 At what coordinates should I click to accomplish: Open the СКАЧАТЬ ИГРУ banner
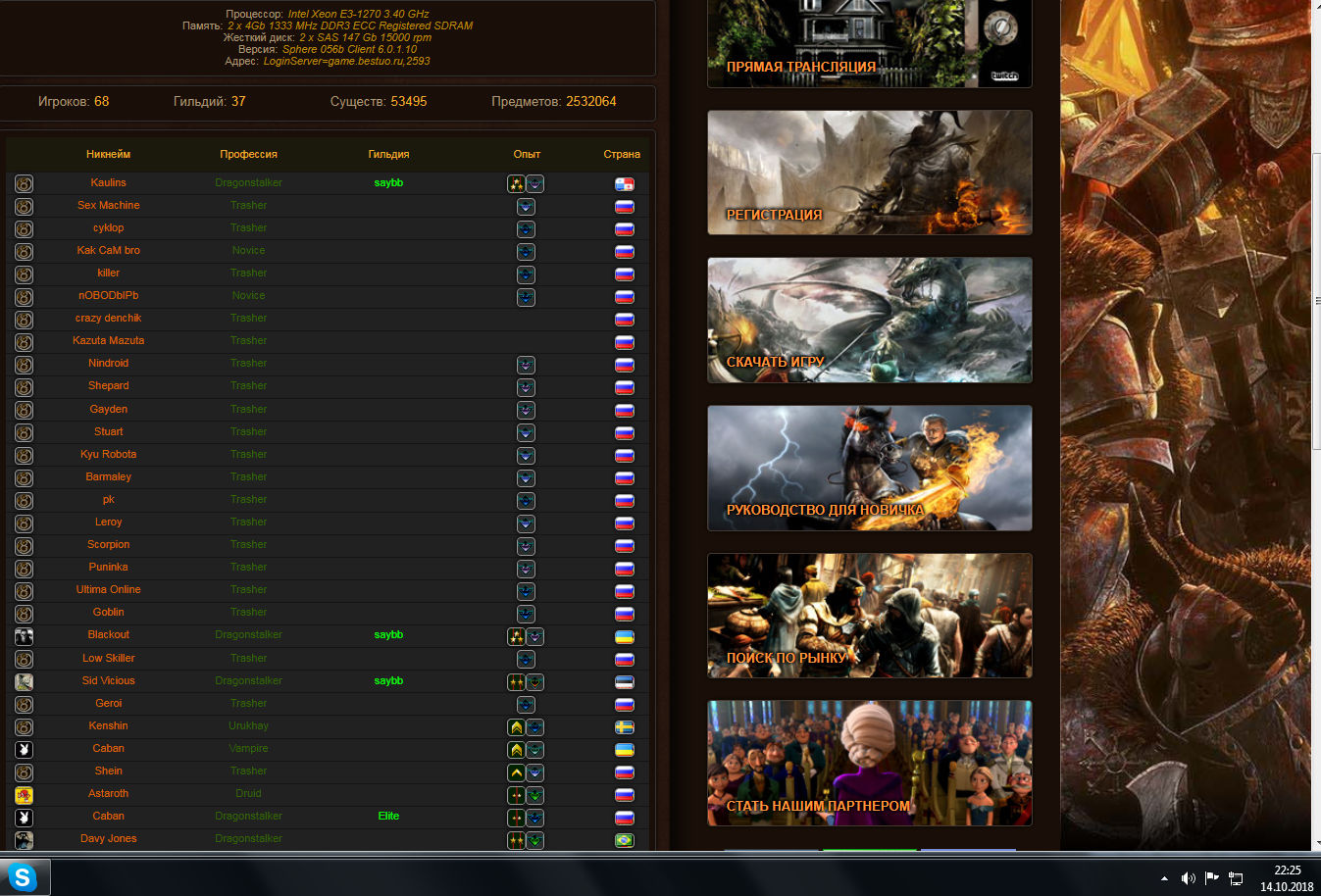point(870,320)
